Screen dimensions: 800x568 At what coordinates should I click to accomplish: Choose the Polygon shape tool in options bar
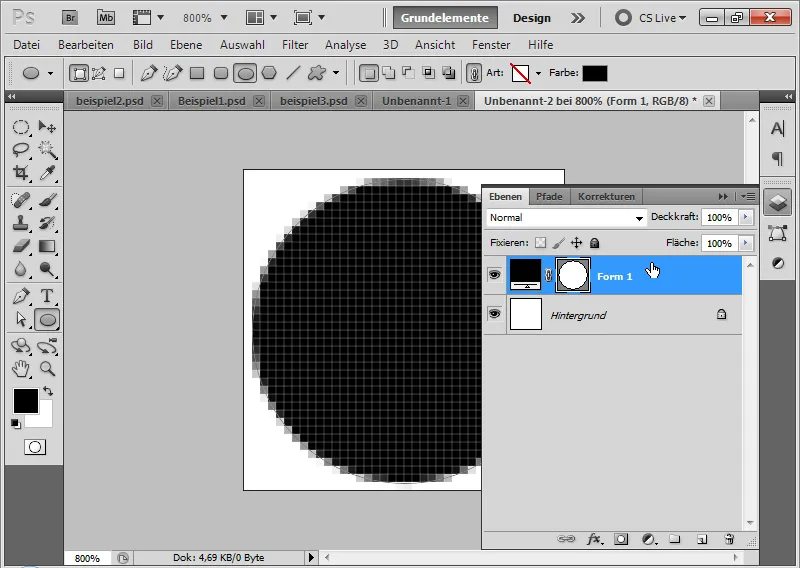269,73
